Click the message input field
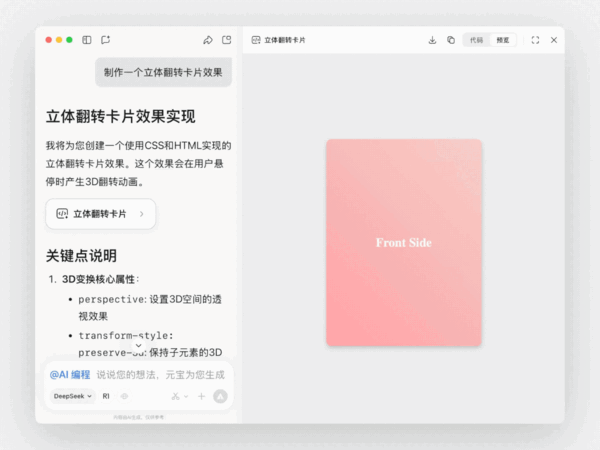The image size is (600, 450). coord(160,374)
